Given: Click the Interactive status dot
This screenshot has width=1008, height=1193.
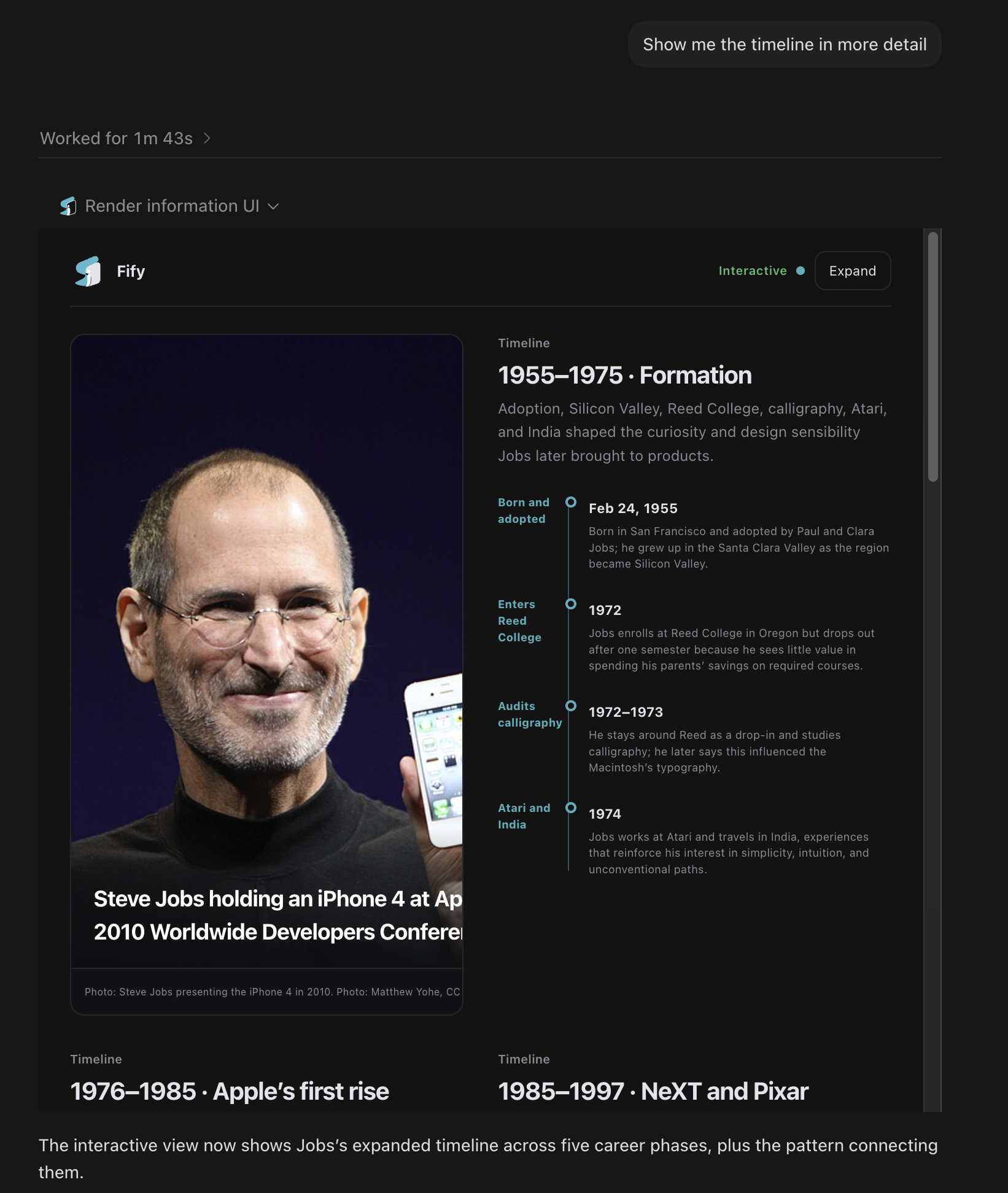Looking at the screenshot, I should point(800,271).
